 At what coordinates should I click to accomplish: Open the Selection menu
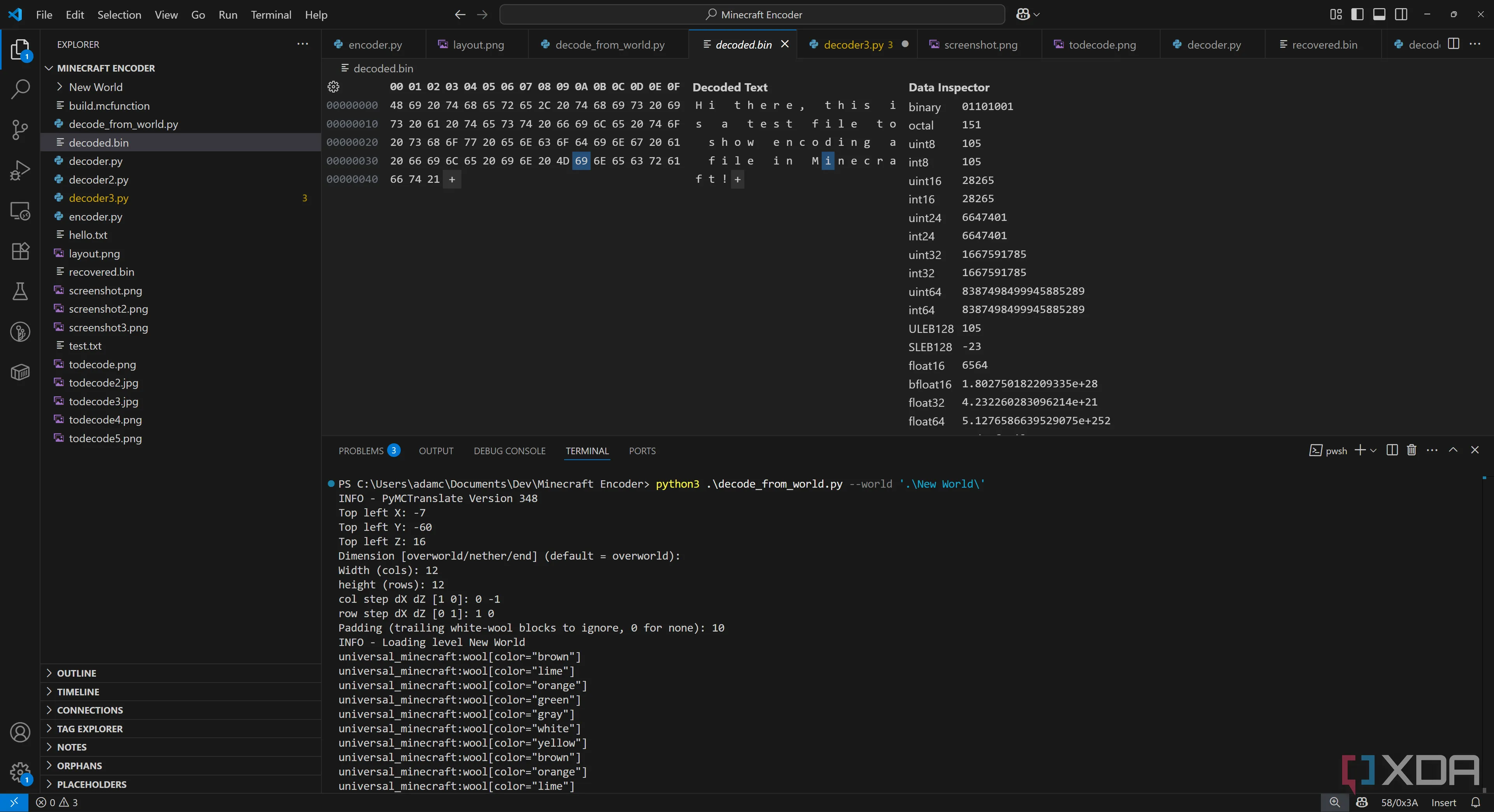(x=119, y=14)
